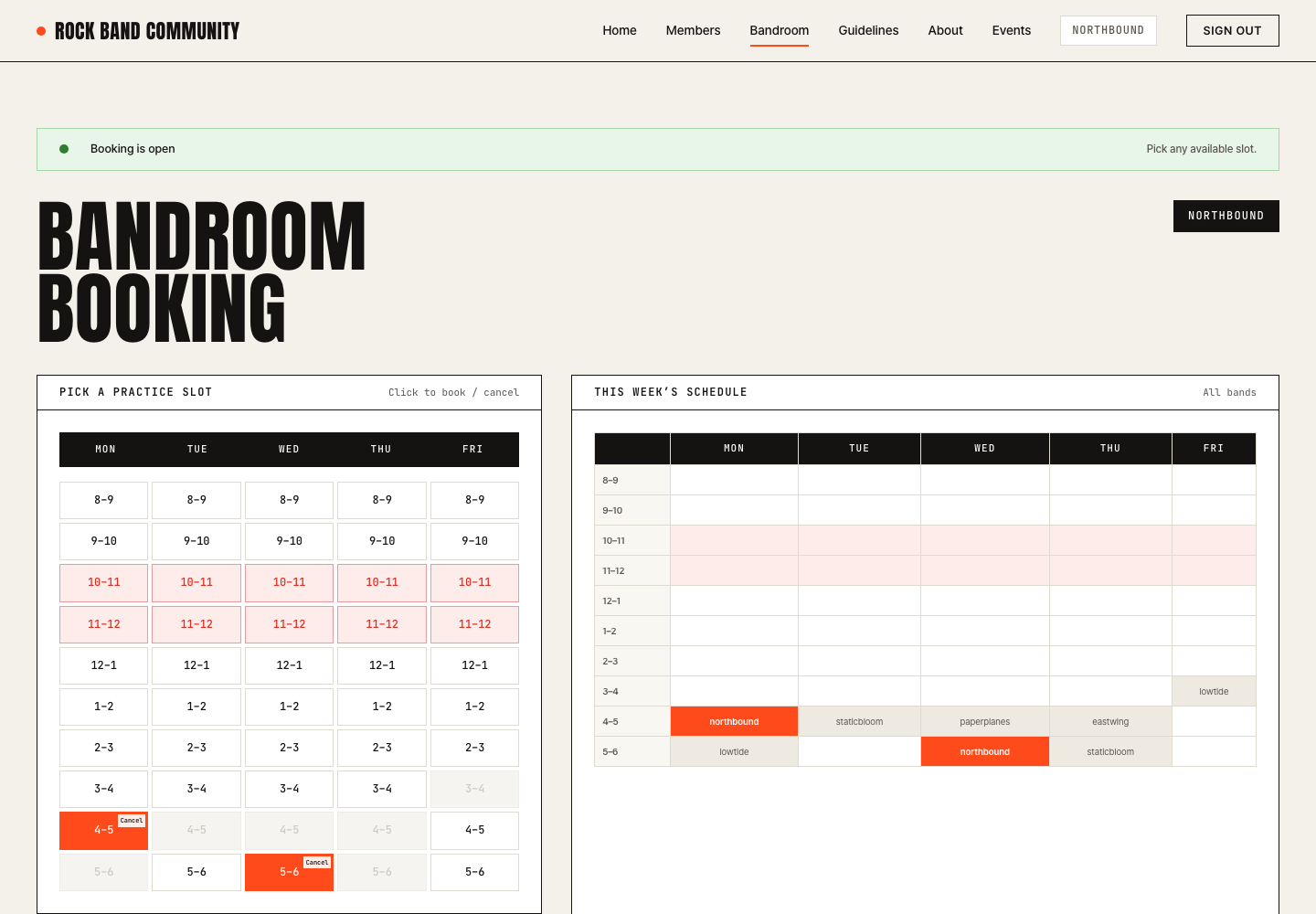Click paperplanes in the schedule
This screenshot has height=914, width=1316.
(x=985, y=722)
